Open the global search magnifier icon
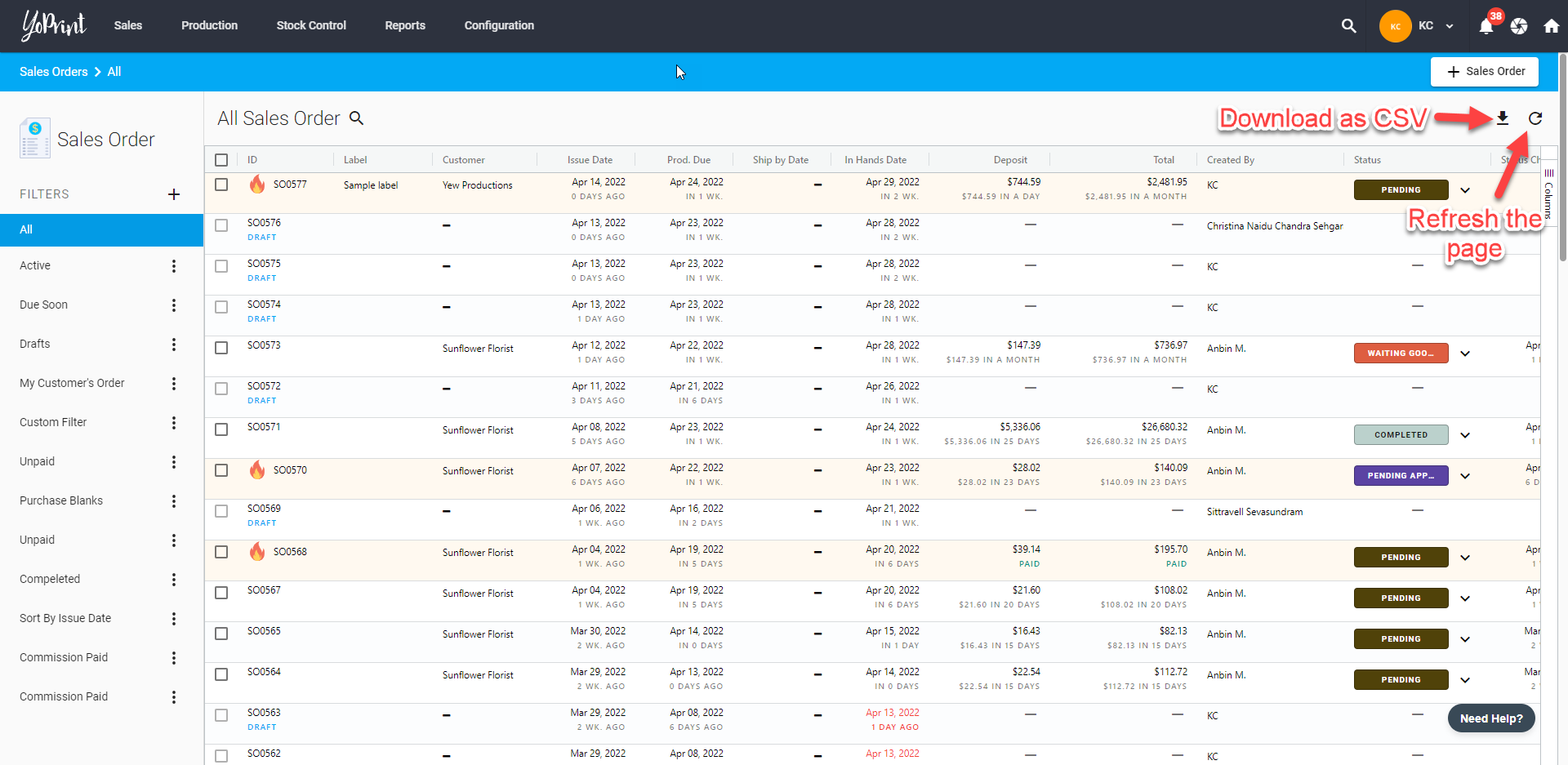The width and height of the screenshot is (1568, 765). [1348, 26]
